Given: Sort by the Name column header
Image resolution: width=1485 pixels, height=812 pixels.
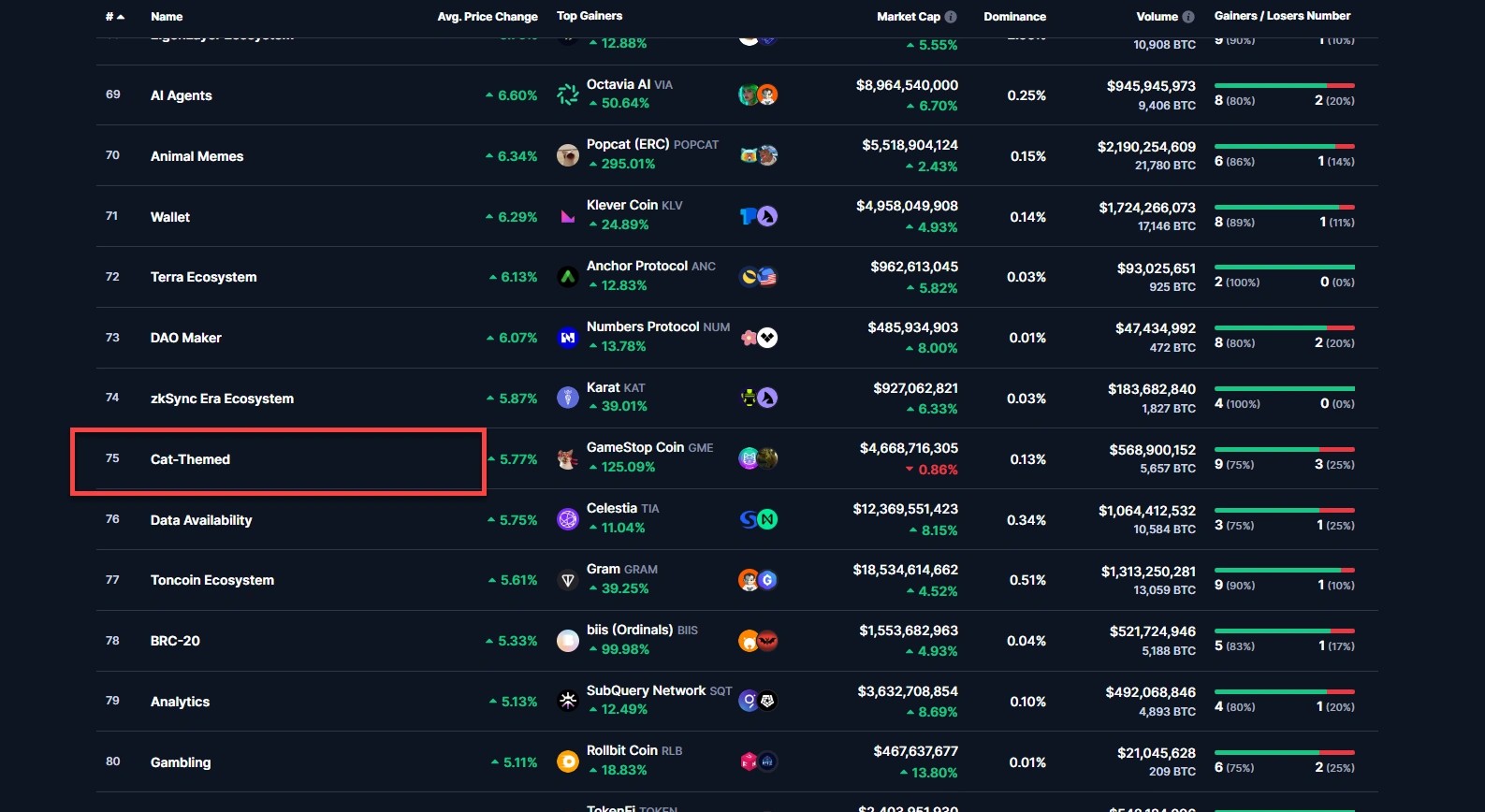Looking at the screenshot, I should (x=167, y=17).
